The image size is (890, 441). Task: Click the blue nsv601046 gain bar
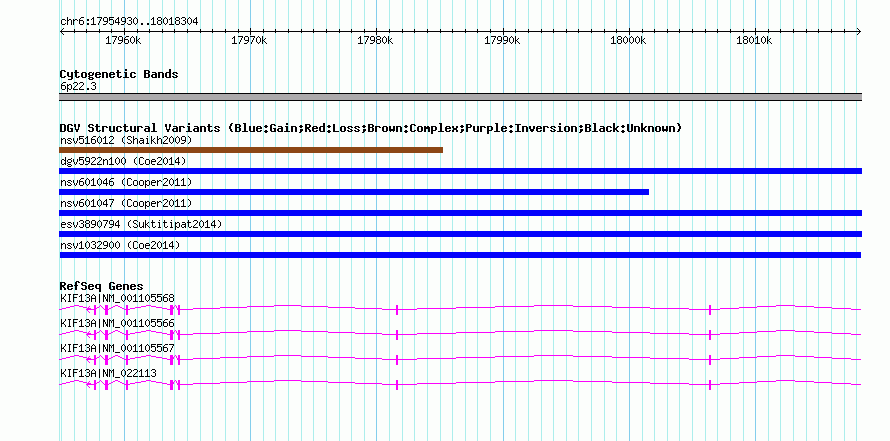[354, 192]
